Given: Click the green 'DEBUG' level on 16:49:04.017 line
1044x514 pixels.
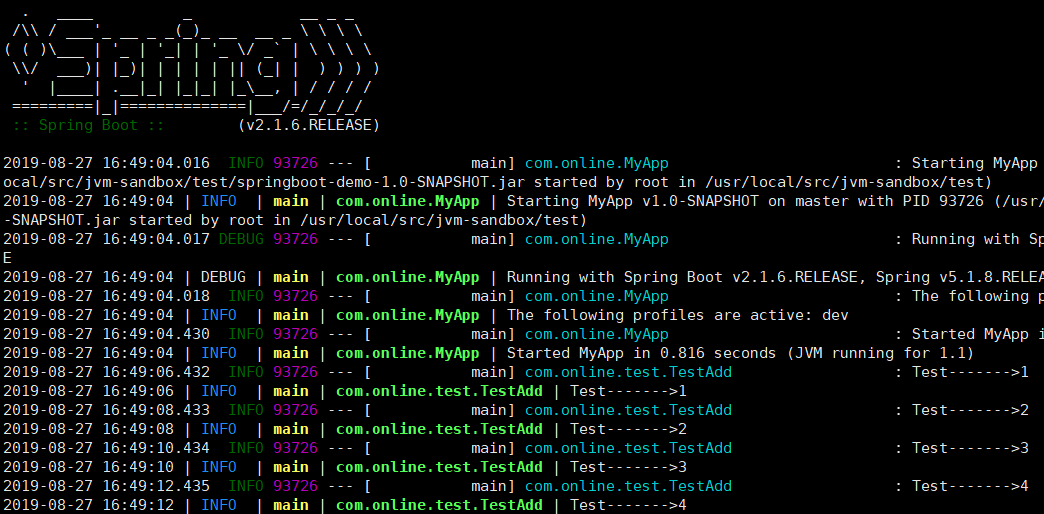Looking at the screenshot, I should point(242,239).
